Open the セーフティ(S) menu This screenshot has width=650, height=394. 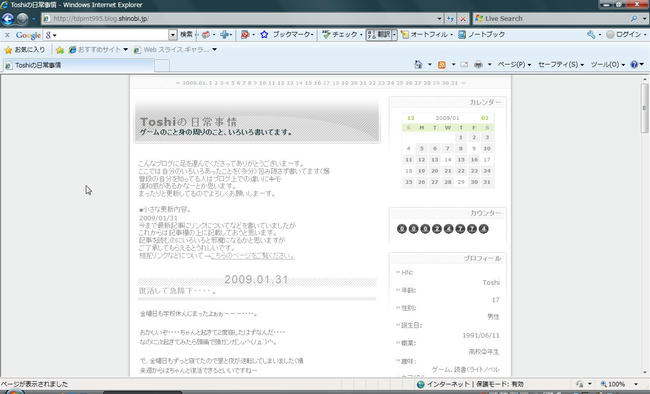pyautogui.click(x=560, y=65)
